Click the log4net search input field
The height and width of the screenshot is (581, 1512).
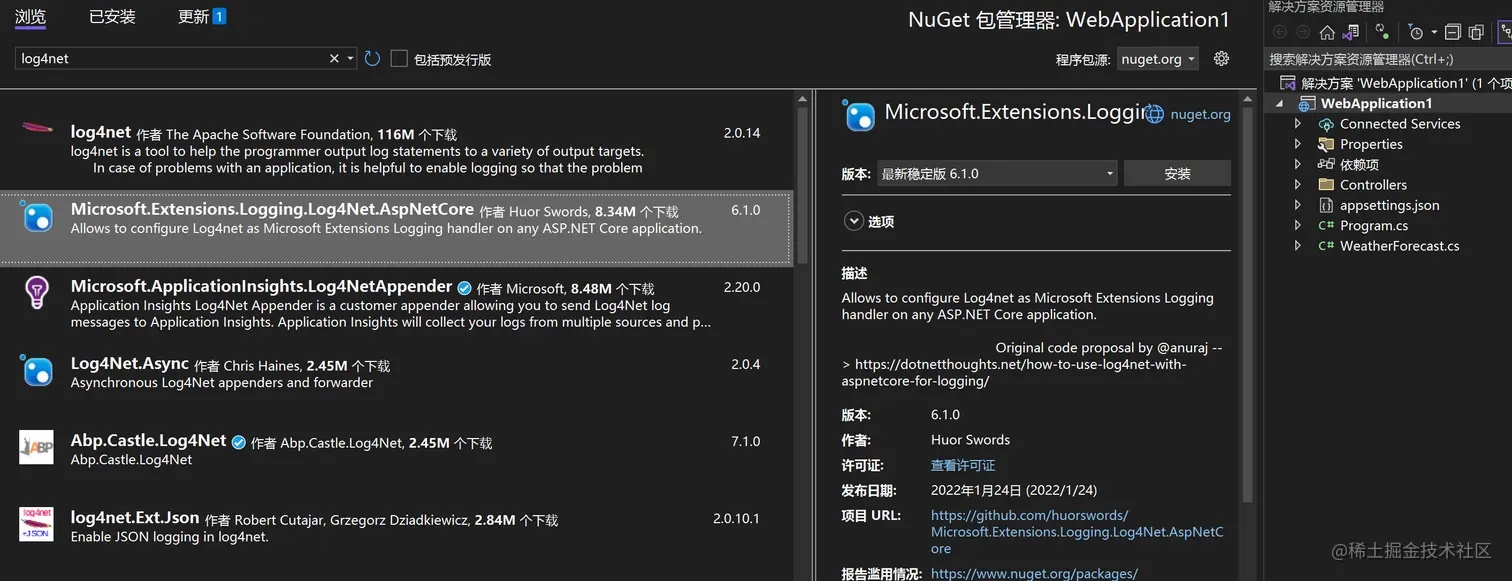point(172,59)
